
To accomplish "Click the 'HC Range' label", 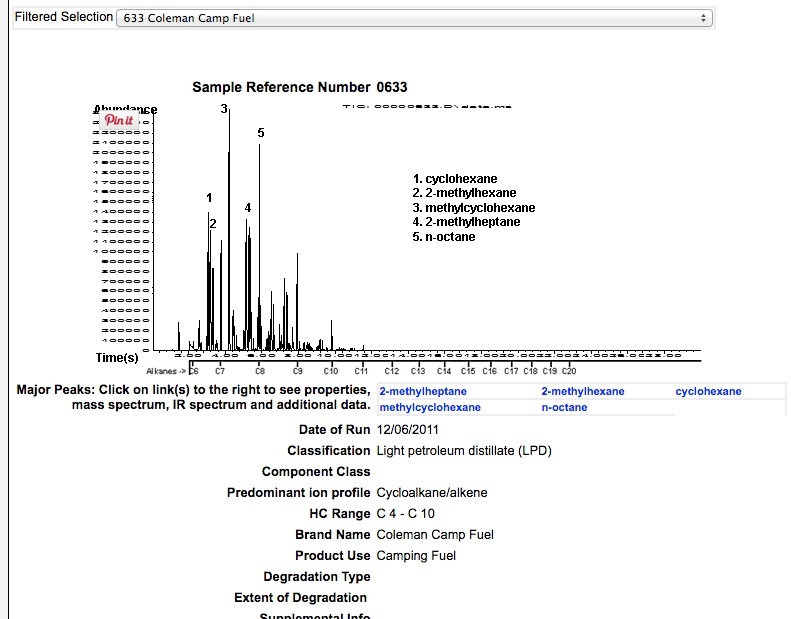I will (x=340, y=514).
